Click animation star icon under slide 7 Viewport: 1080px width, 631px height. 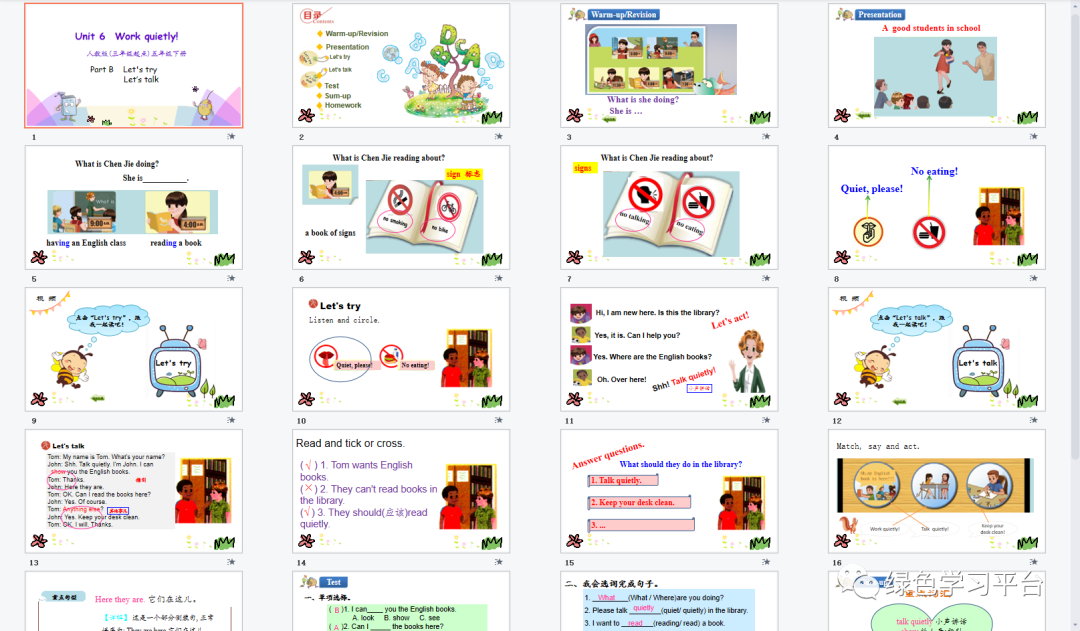(766, 278)
